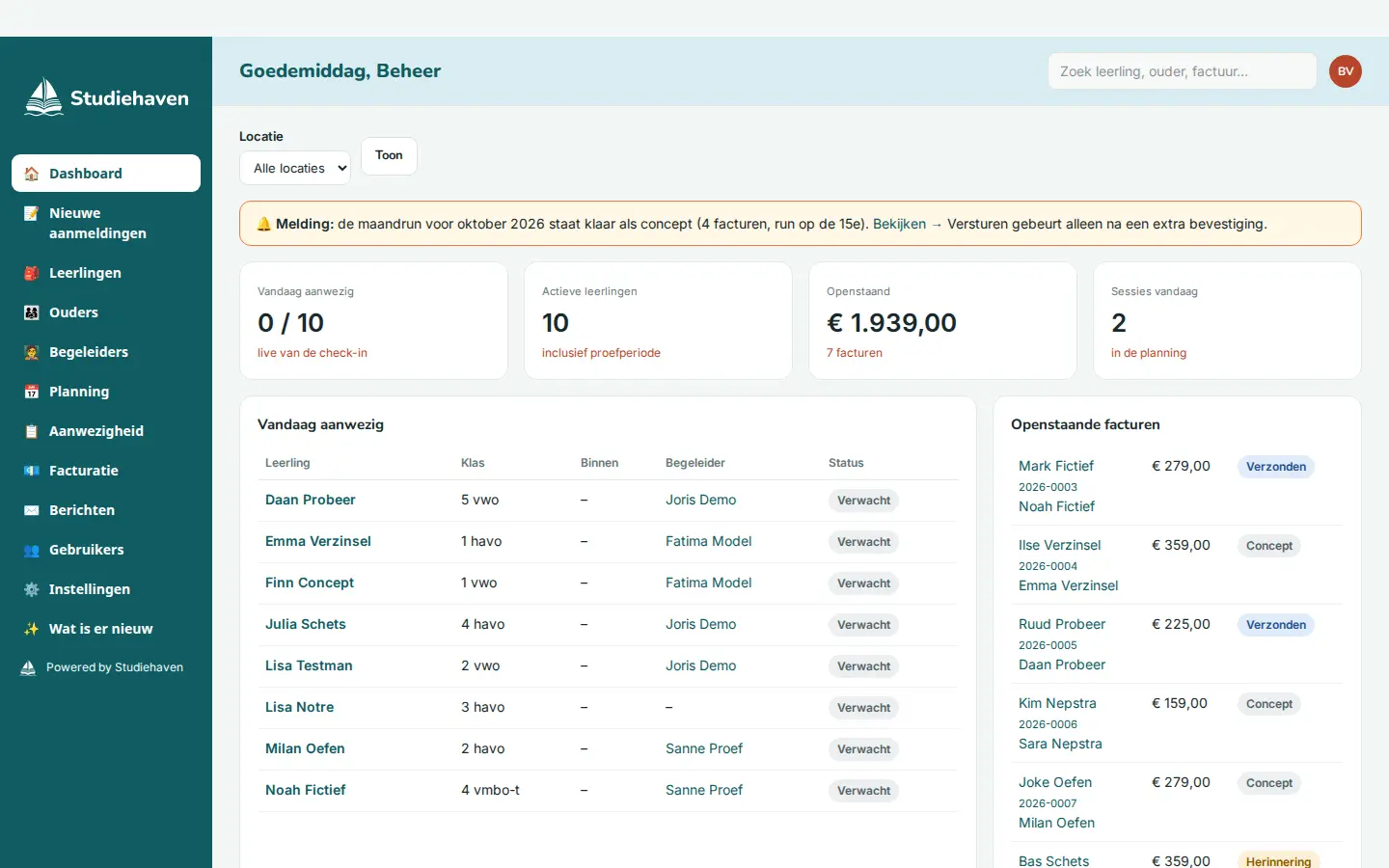
Task: Click the Wat is er nieuw sparkle icon
Action: coord(32,629)
